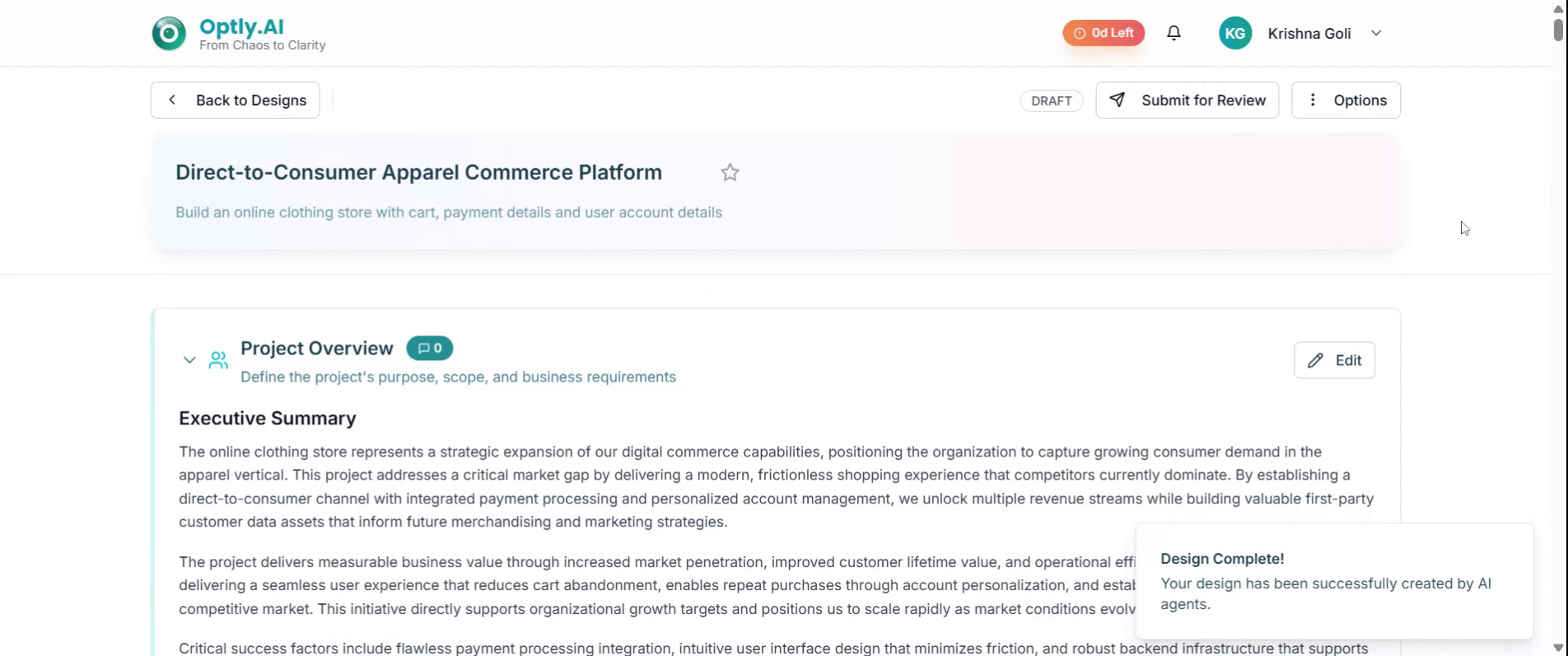Open notifications with the bell icon
1568x656 pixels.
coord(1174,33)
